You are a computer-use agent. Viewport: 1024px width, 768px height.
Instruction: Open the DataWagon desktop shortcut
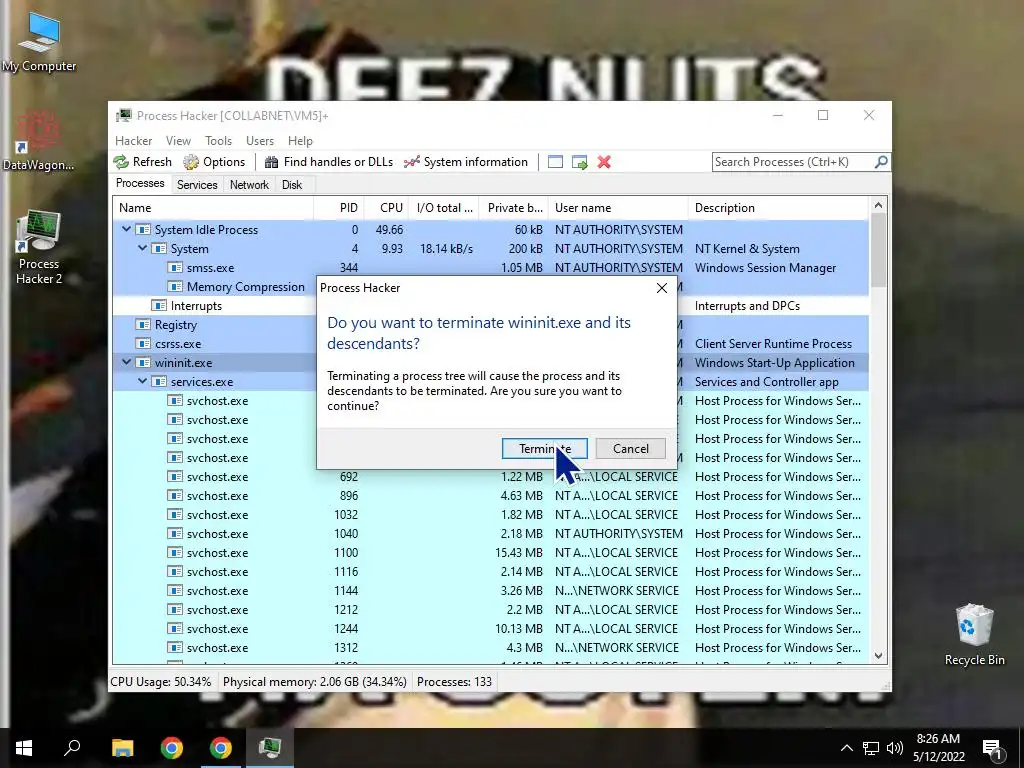pyautogui.click(x=38, y=140)
